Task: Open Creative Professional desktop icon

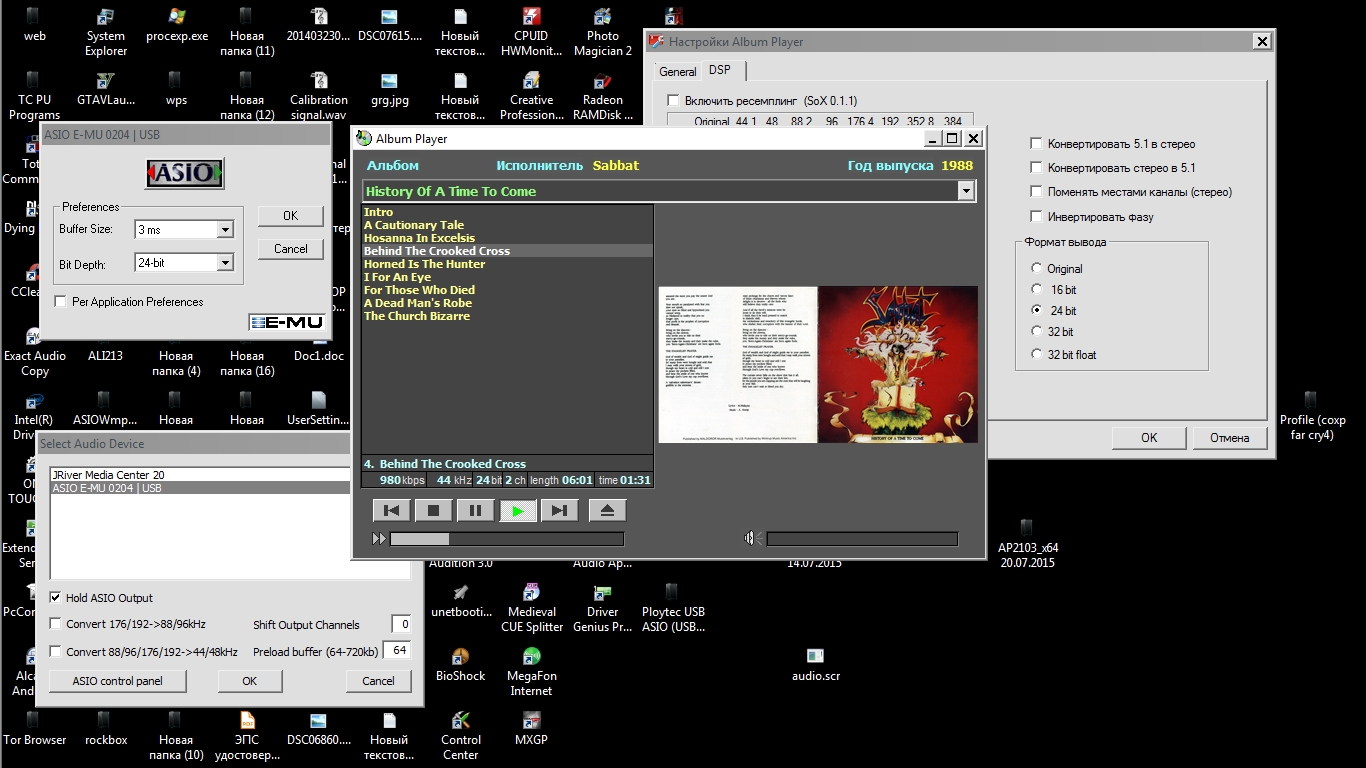Action: click(x=531, y=96)
